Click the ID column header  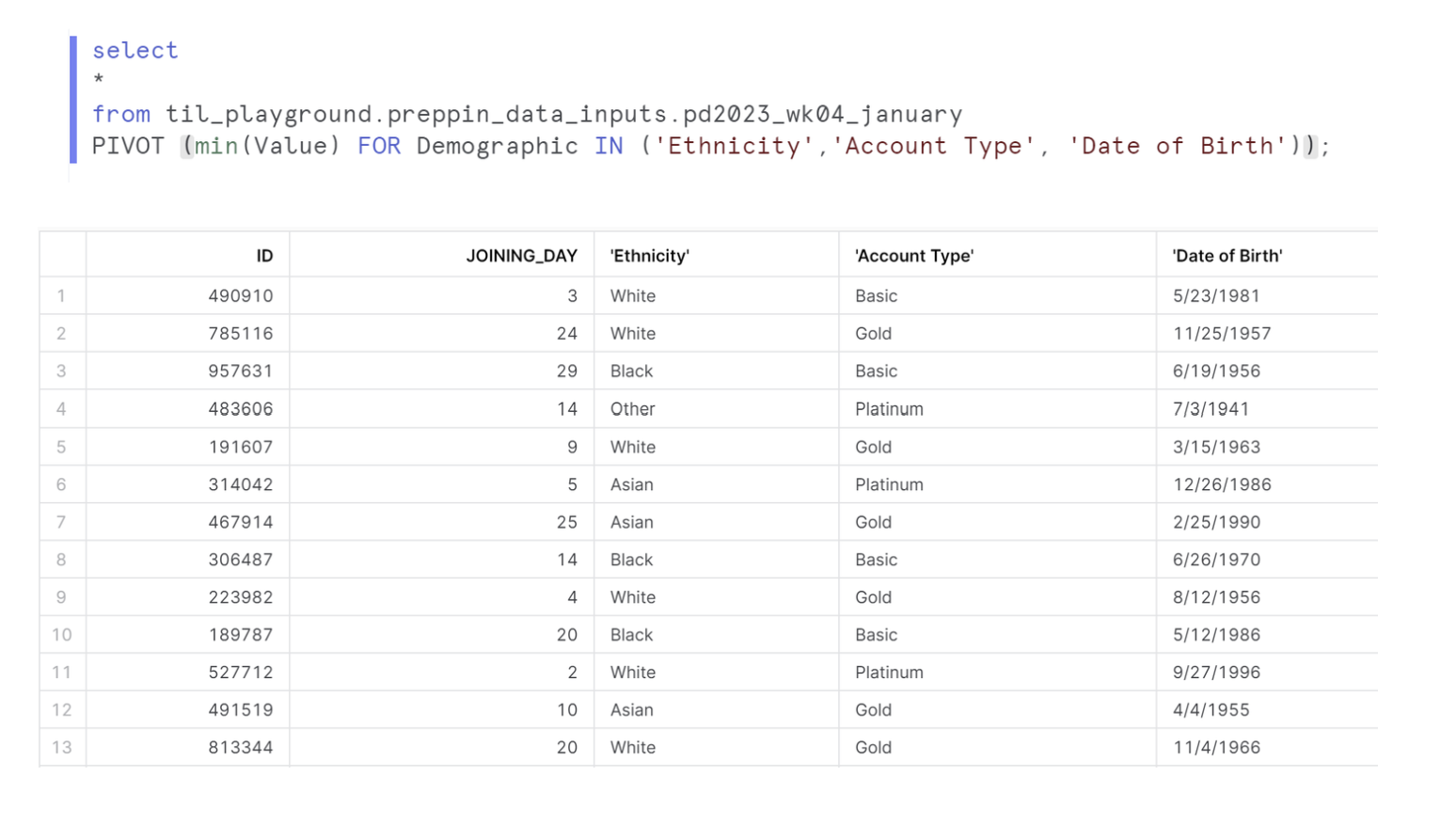264,256
